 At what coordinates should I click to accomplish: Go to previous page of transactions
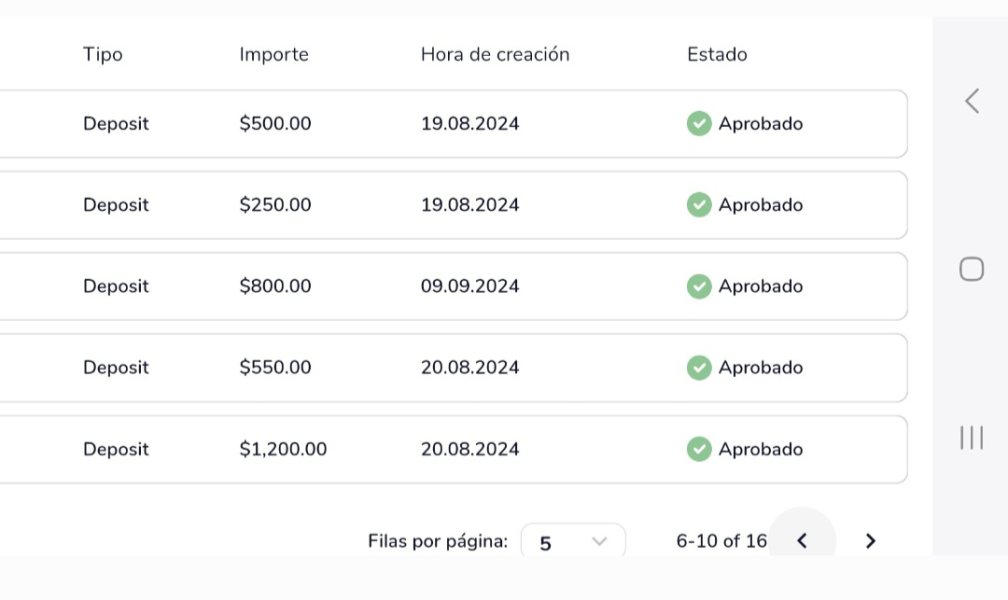(x=802, y=541)
